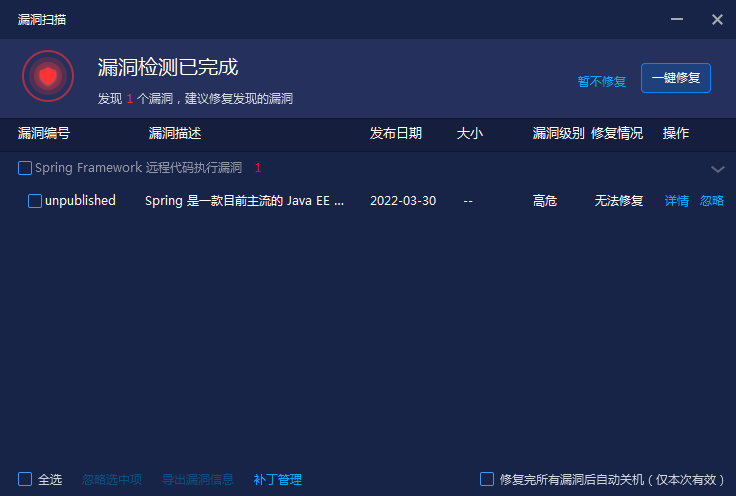This screenshot has width=736, height=496.
Task: Click the 漏洞扫描 window title
Action: [42, 19]
